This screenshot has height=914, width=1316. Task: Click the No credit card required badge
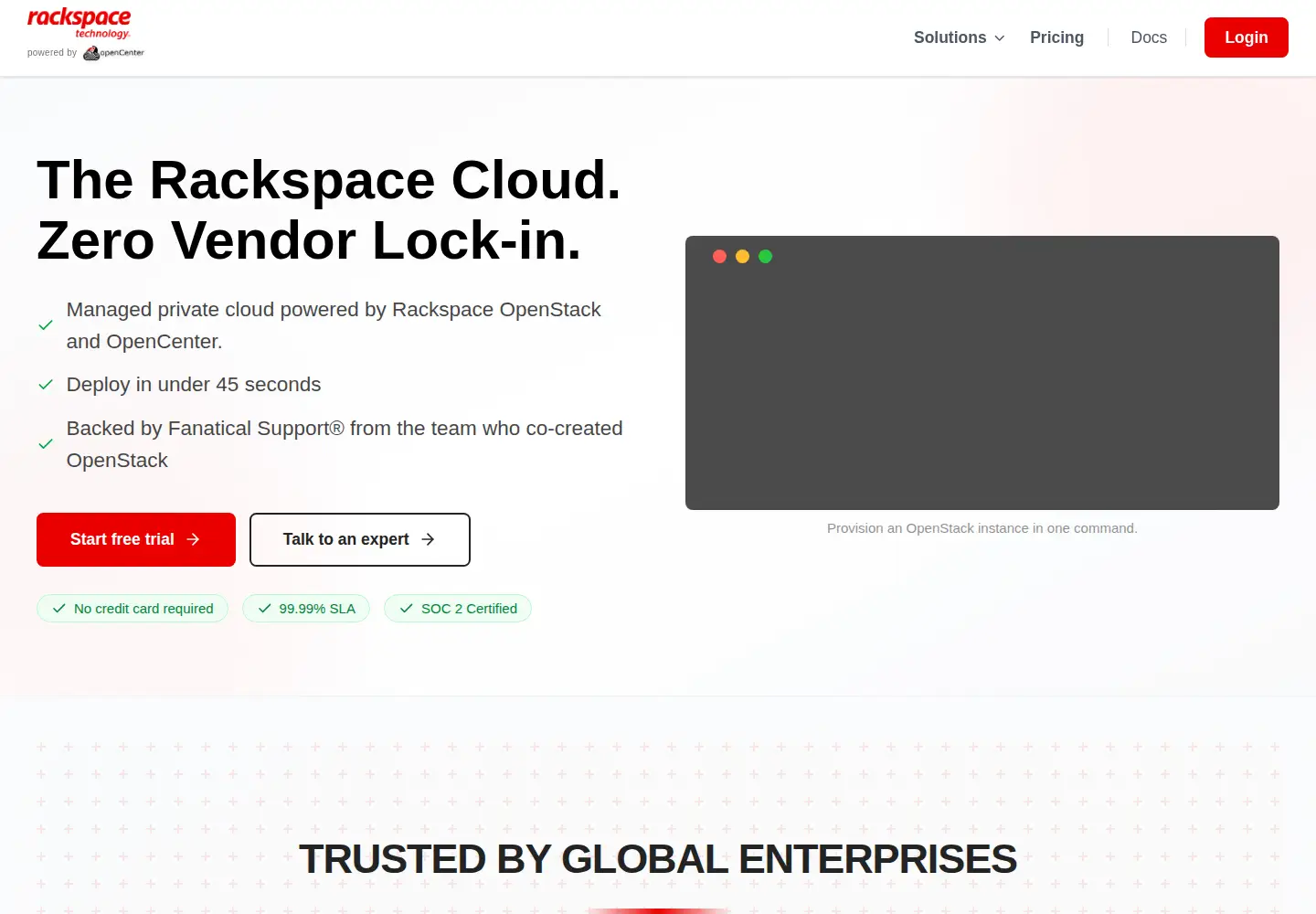[x=133, y=609]
